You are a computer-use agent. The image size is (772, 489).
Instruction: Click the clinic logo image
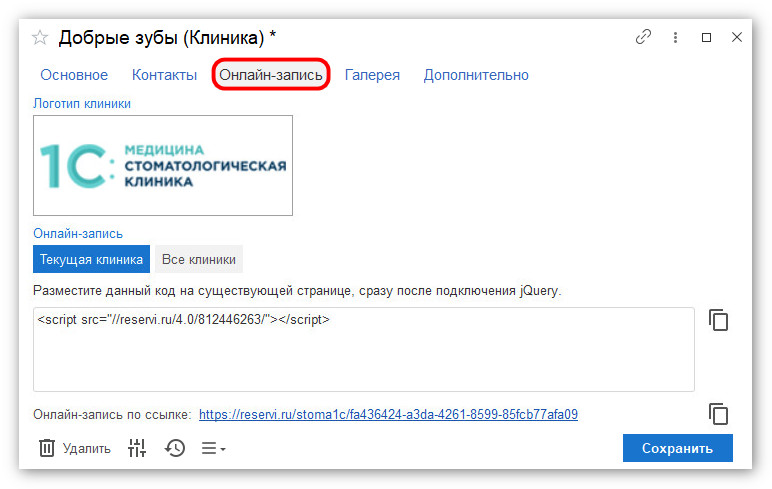(x=163, y=165)
